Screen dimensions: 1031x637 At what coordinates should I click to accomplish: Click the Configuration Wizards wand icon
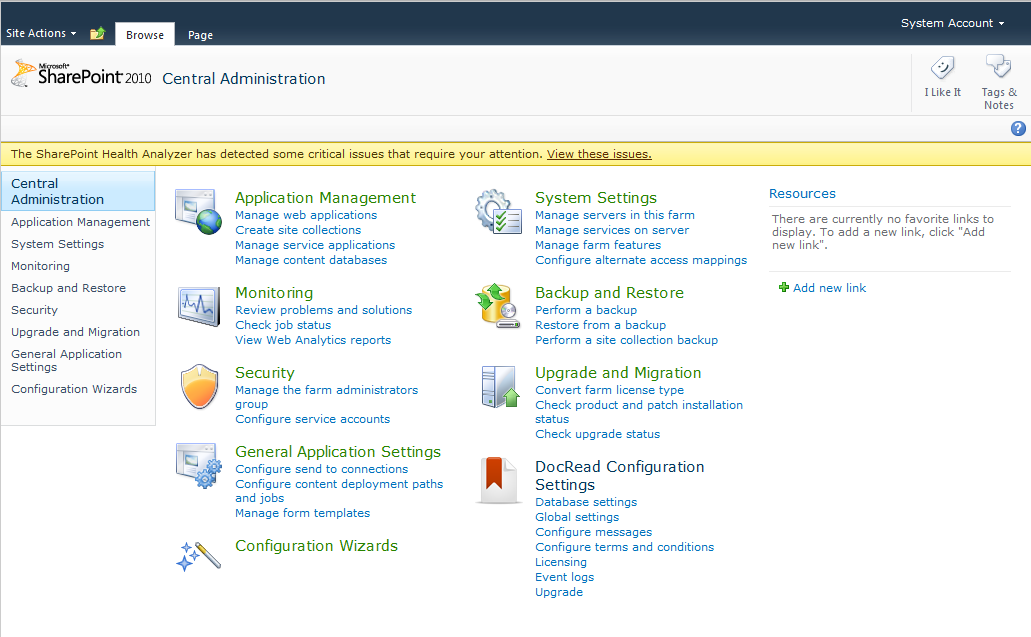[198, 556]
